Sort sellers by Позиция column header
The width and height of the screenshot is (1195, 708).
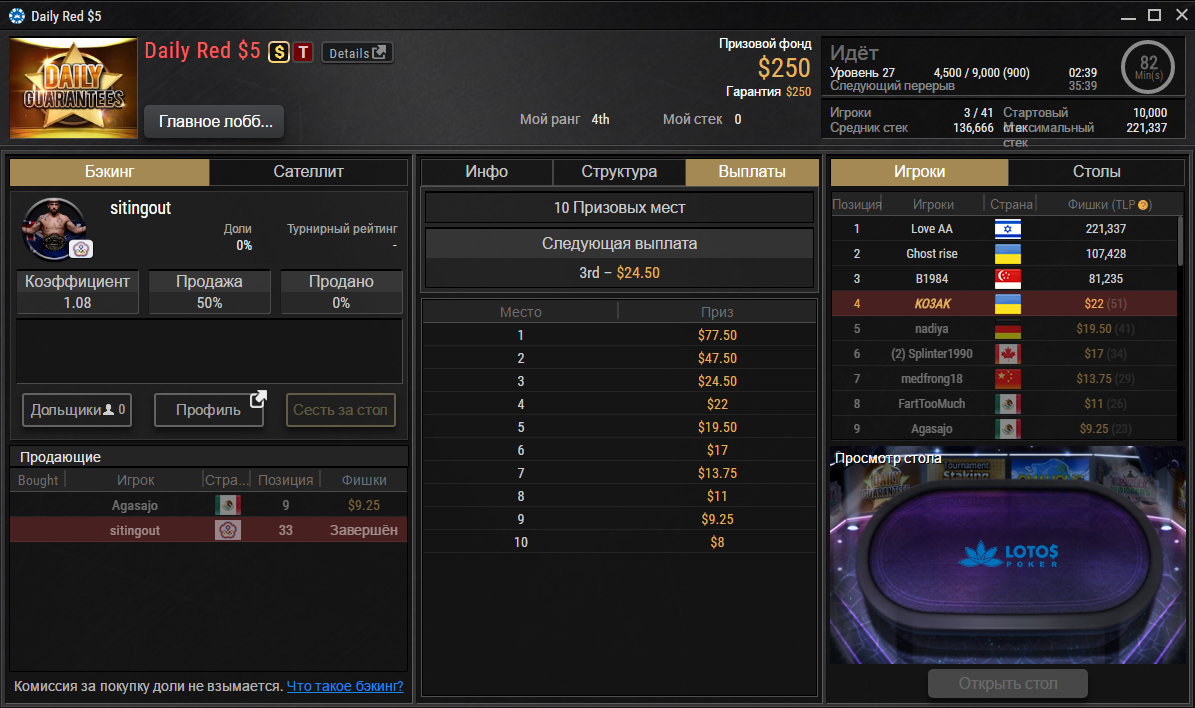tap(285, 480)
